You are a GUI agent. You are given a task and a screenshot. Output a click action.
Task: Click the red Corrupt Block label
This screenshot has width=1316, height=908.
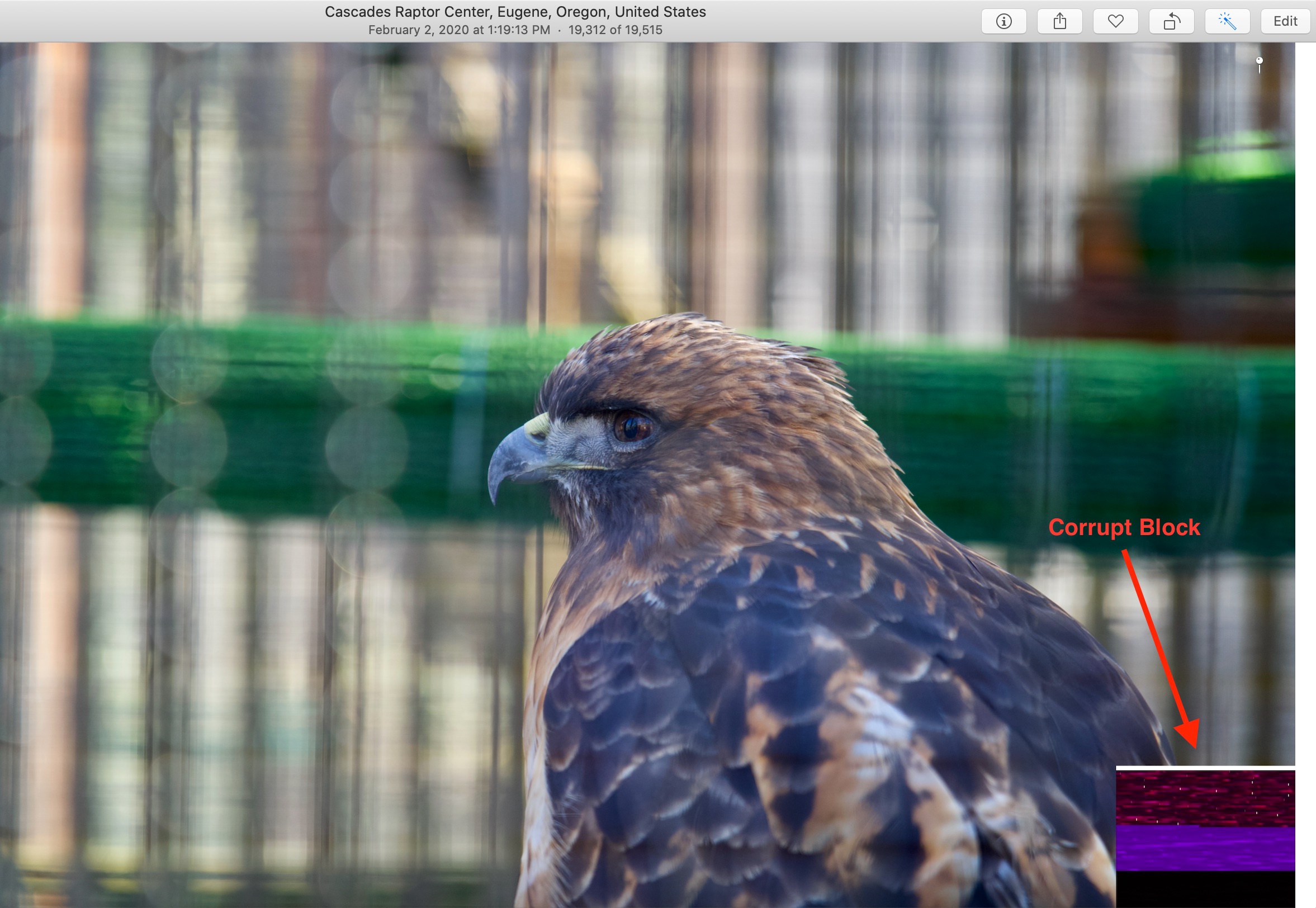click(x=1124, y=527)
